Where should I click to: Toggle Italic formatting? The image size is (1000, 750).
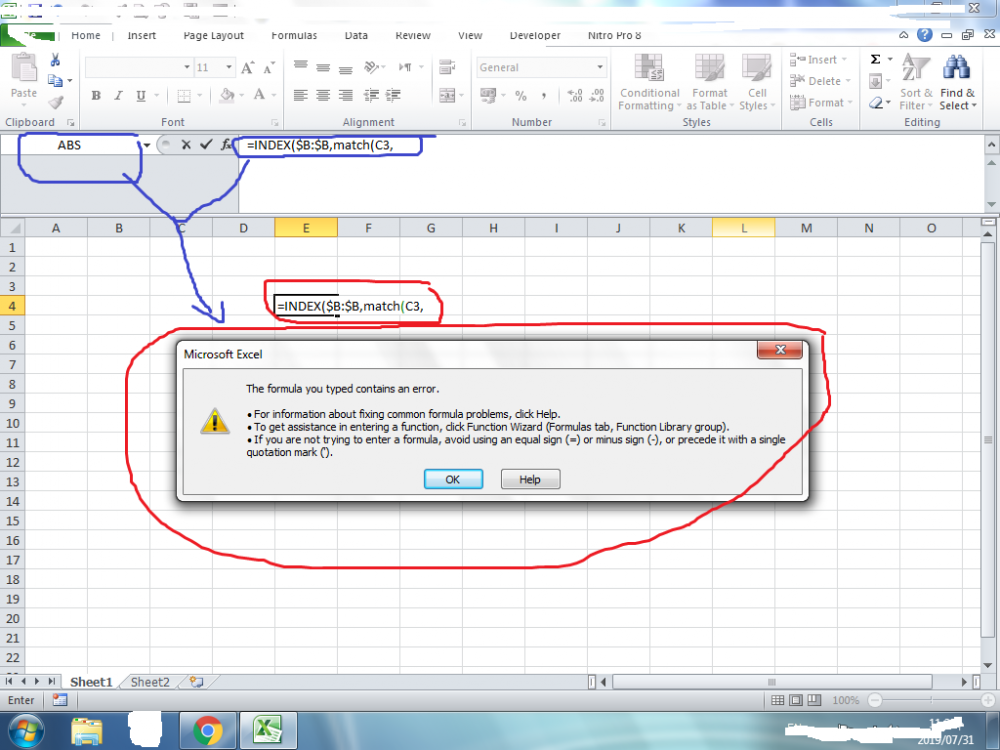coord(118,96)
